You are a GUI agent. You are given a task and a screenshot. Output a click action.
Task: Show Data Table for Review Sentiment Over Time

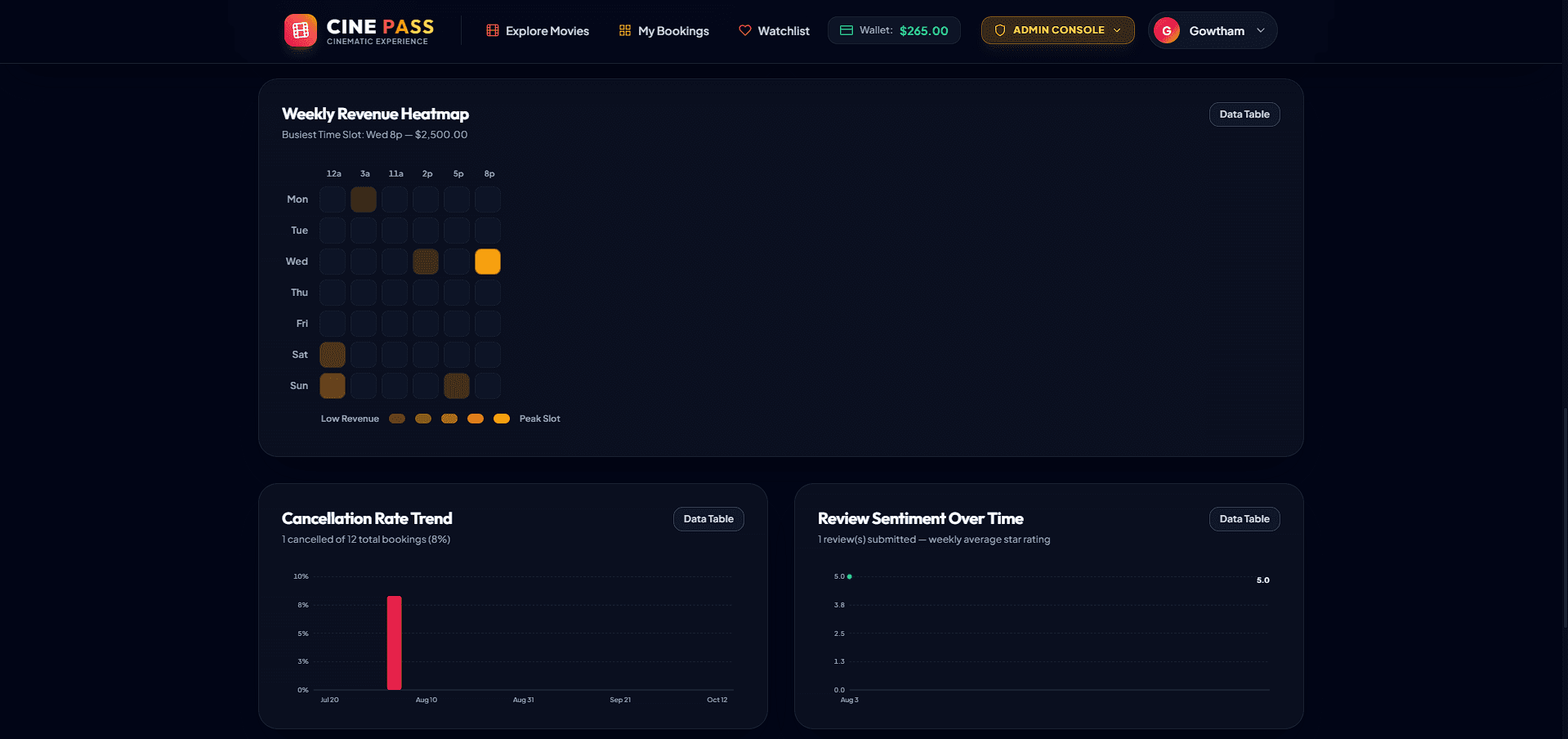(1244, 519)
